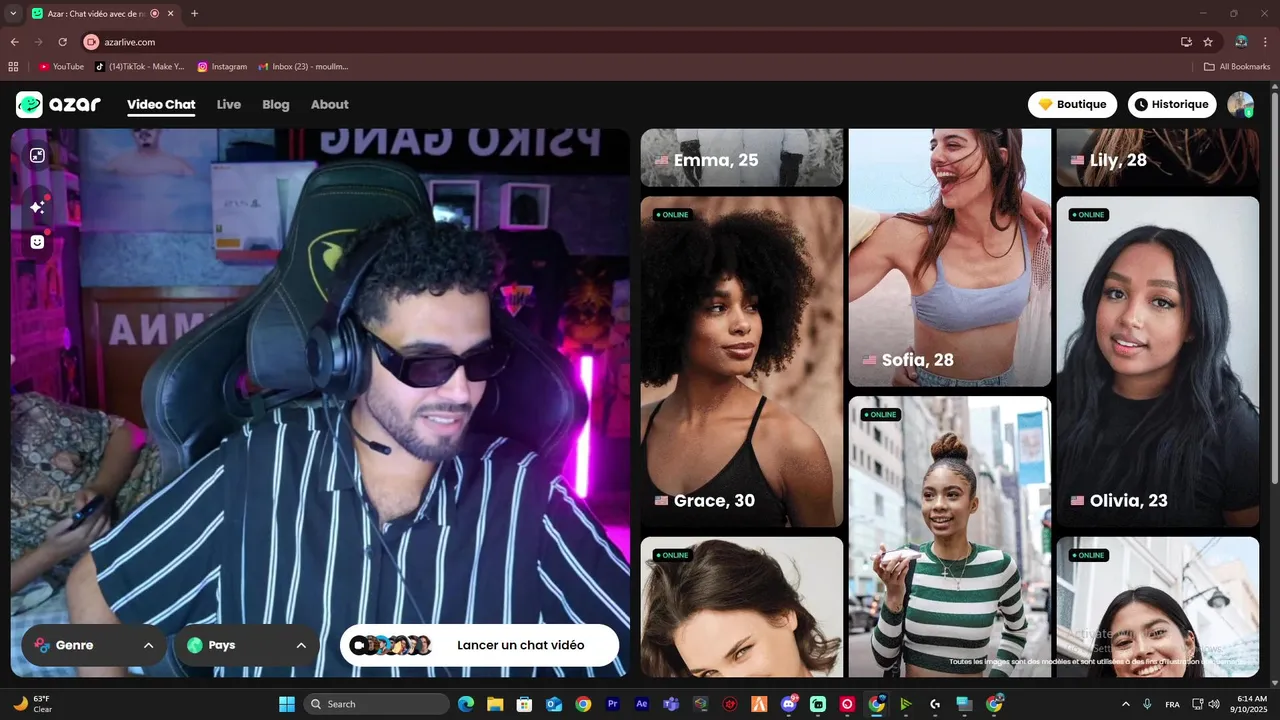
Task: Click the Azar logo in the header
Action: (x=58, y=104)
